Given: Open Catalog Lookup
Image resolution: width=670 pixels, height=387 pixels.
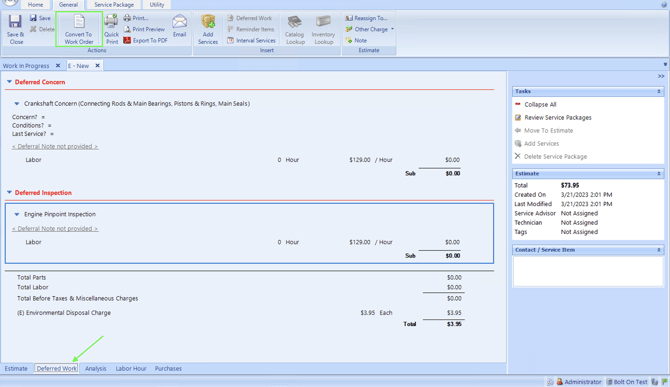Looking at the screenshot, I should click(x=294, y=29).
